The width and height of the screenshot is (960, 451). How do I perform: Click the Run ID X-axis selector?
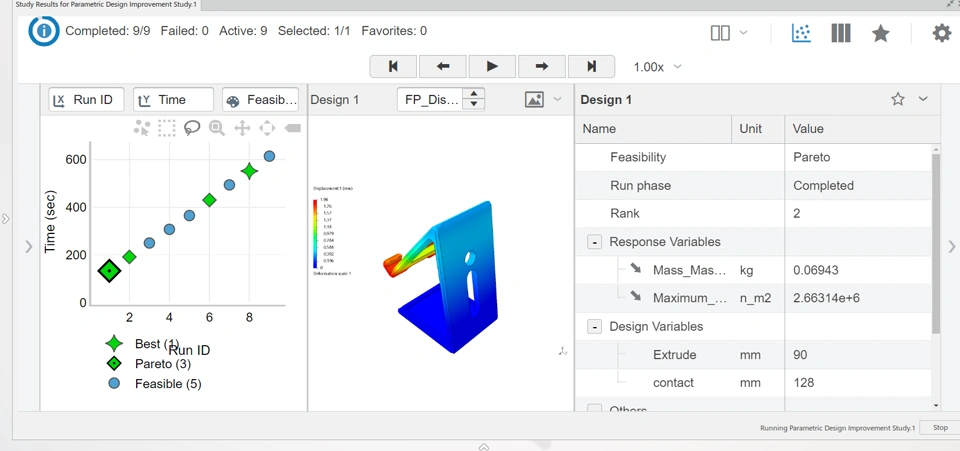87,100
